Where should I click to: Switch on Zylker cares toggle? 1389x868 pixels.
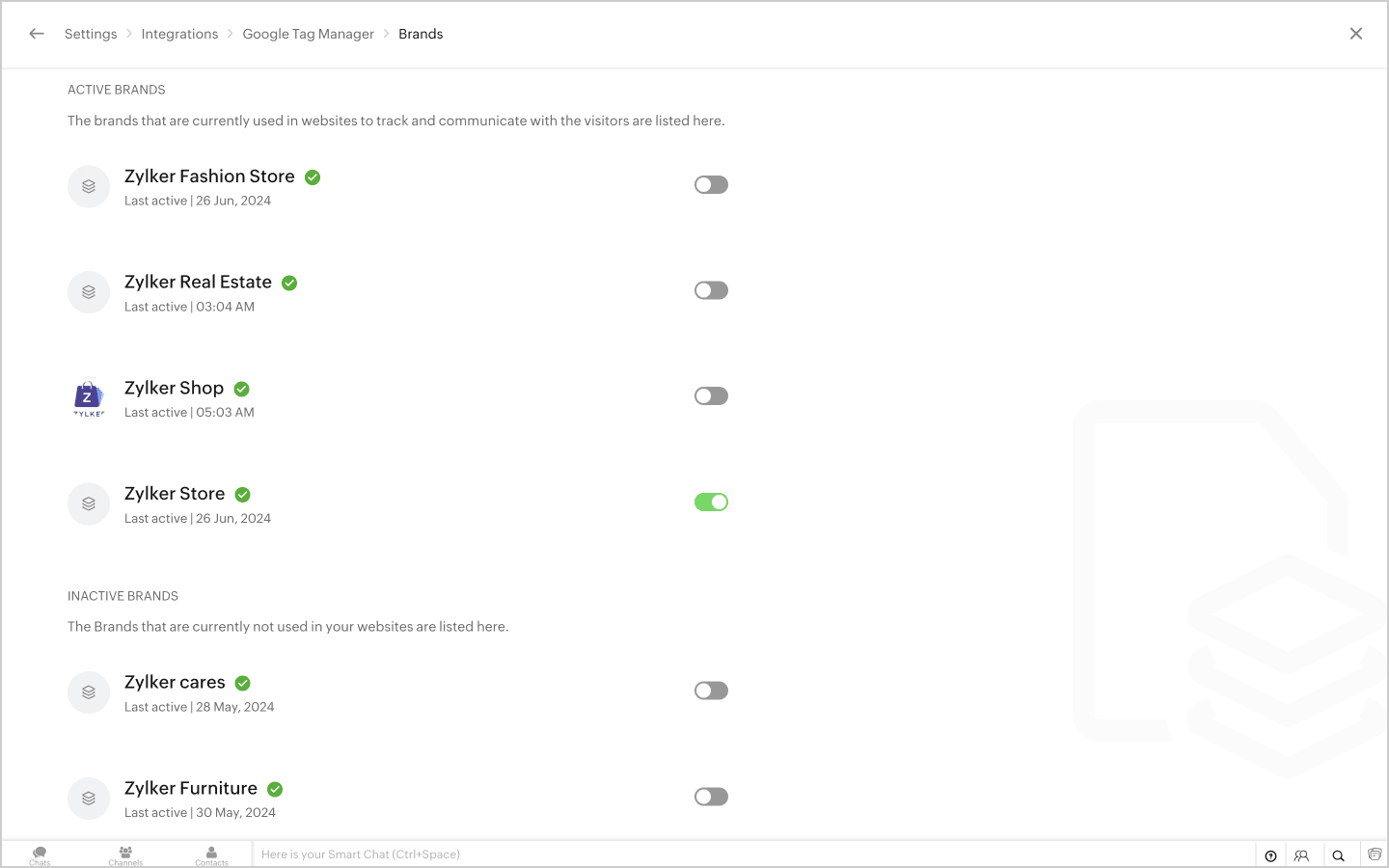pos(711,691)
